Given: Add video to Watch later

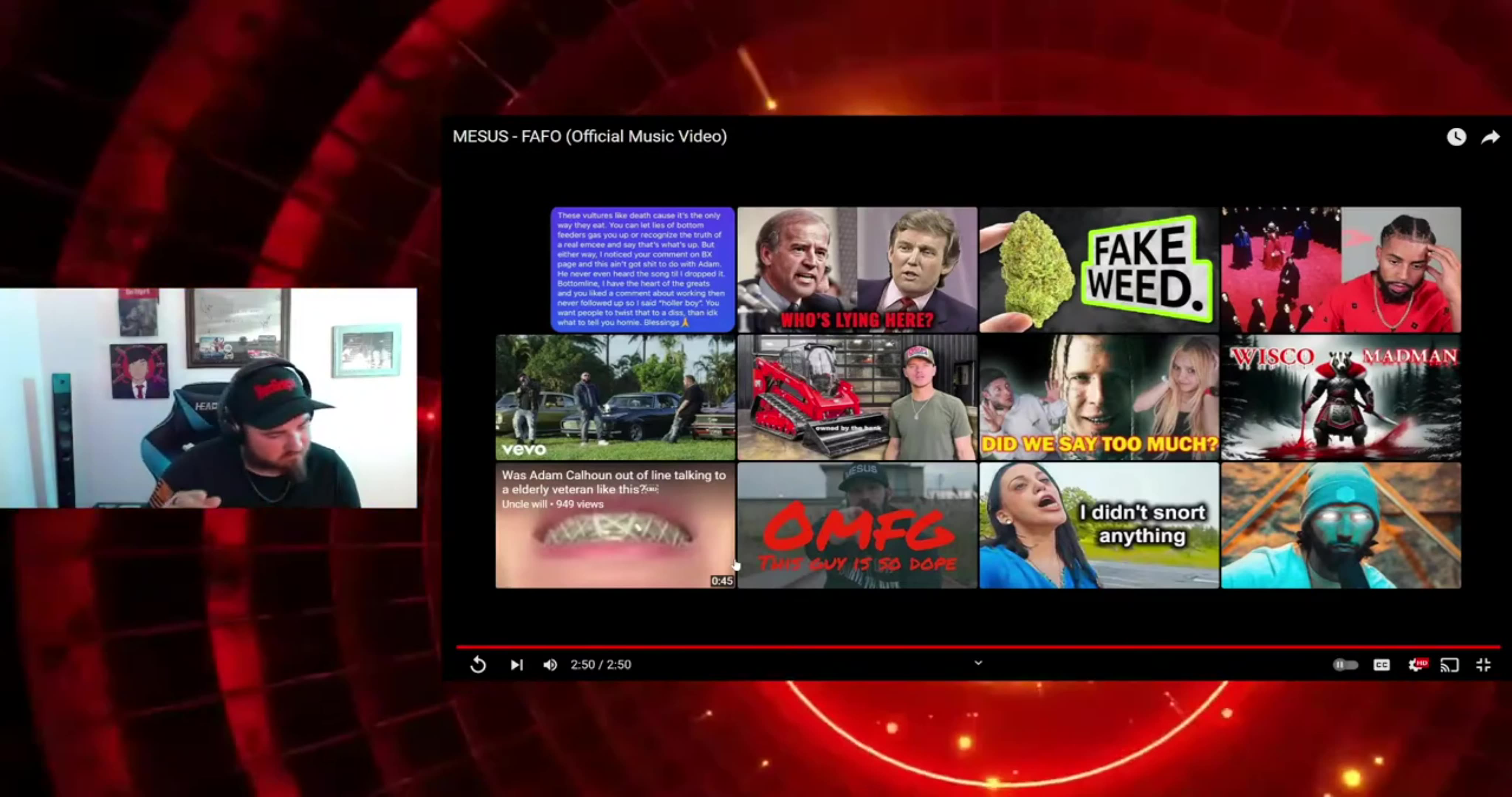Looking at the screenshot, I should tap(1456, 137).
